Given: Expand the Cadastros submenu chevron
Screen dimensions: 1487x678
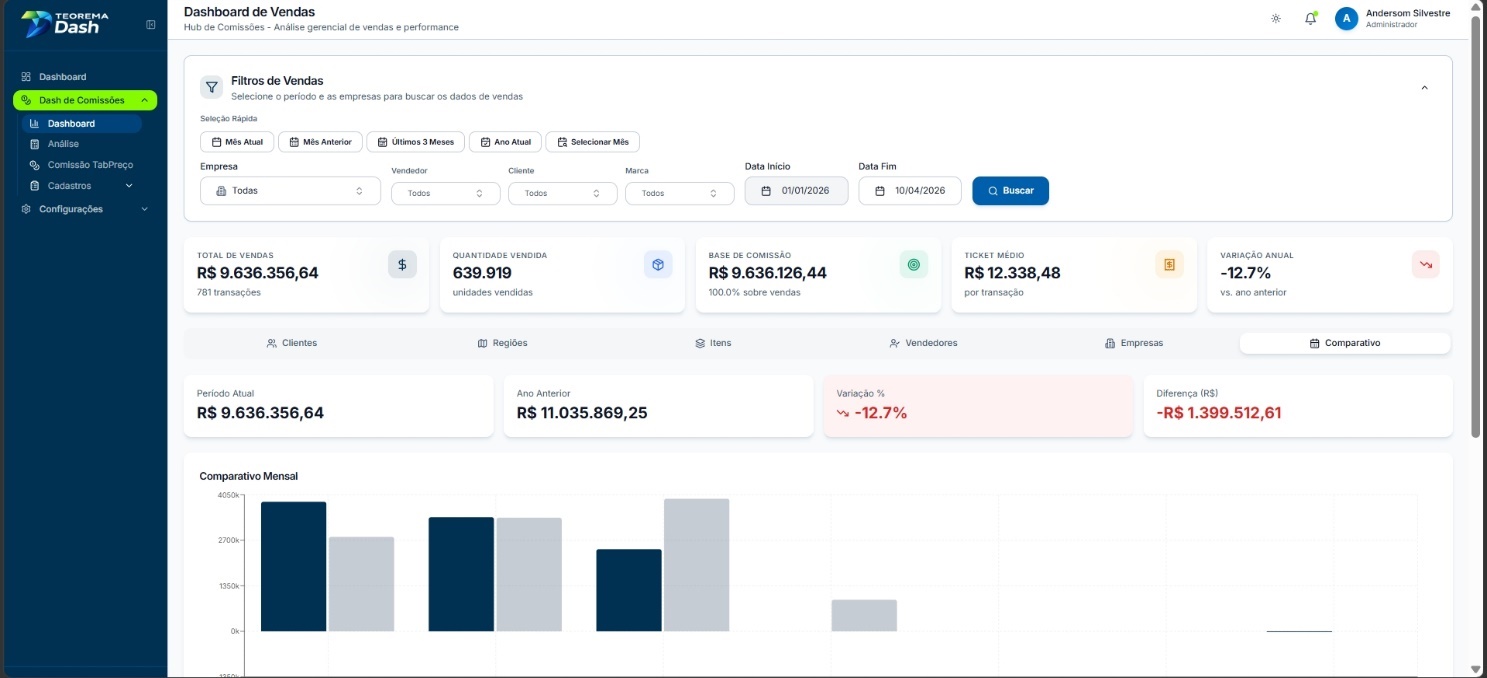Looking at the screenshot, I should coord(129,186).
